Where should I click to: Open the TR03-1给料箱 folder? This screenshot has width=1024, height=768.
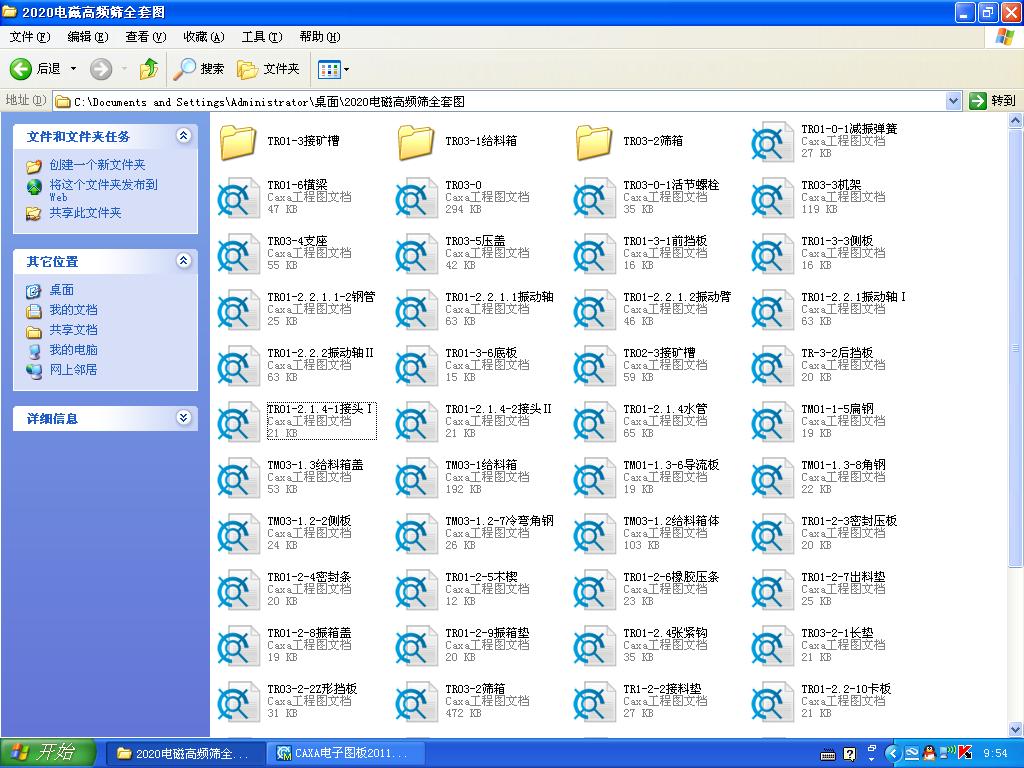point(415,141)
